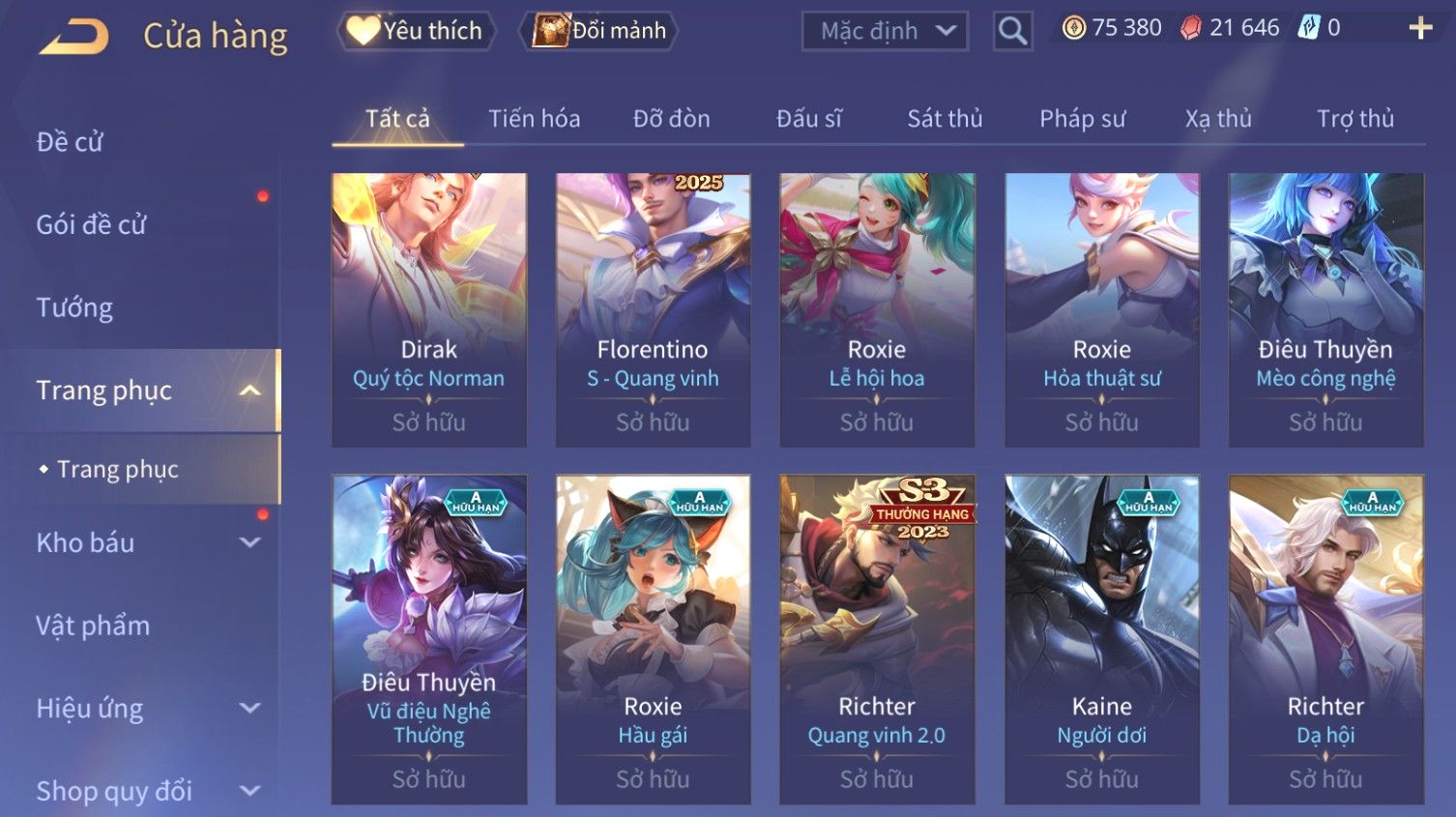Tap the back arrow icon

pyautogui.click(x=73, y=37)
